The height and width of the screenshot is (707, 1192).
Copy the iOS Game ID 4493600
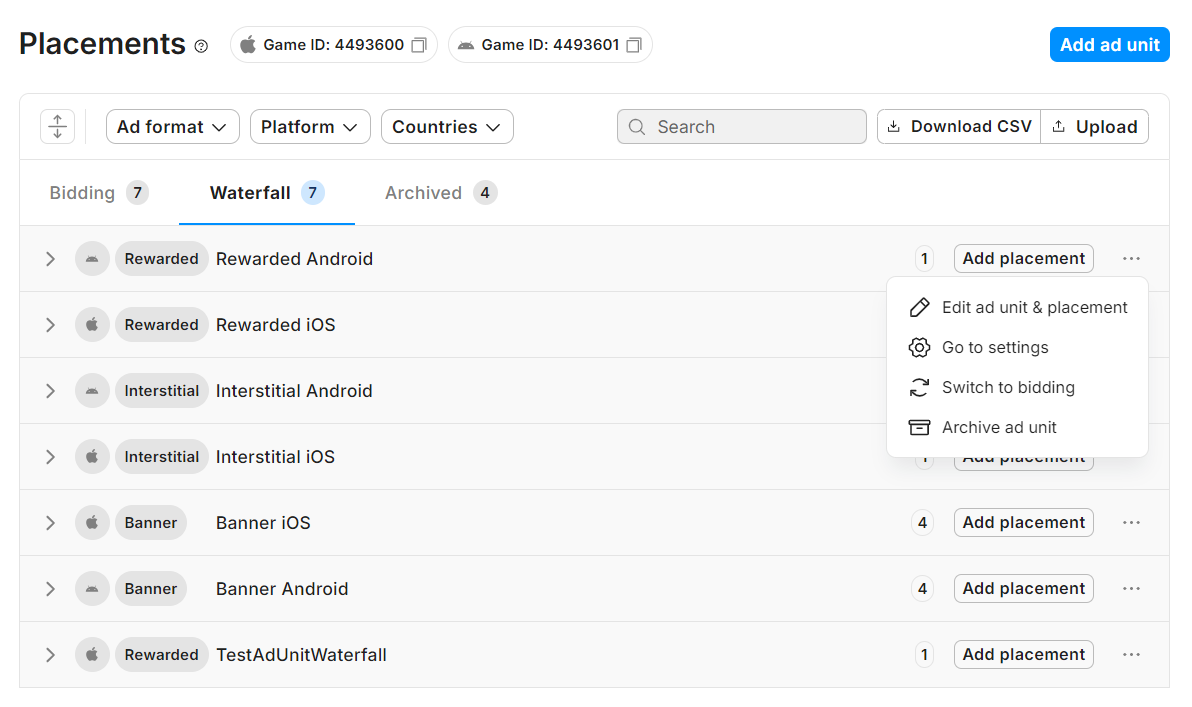point(419,45)
